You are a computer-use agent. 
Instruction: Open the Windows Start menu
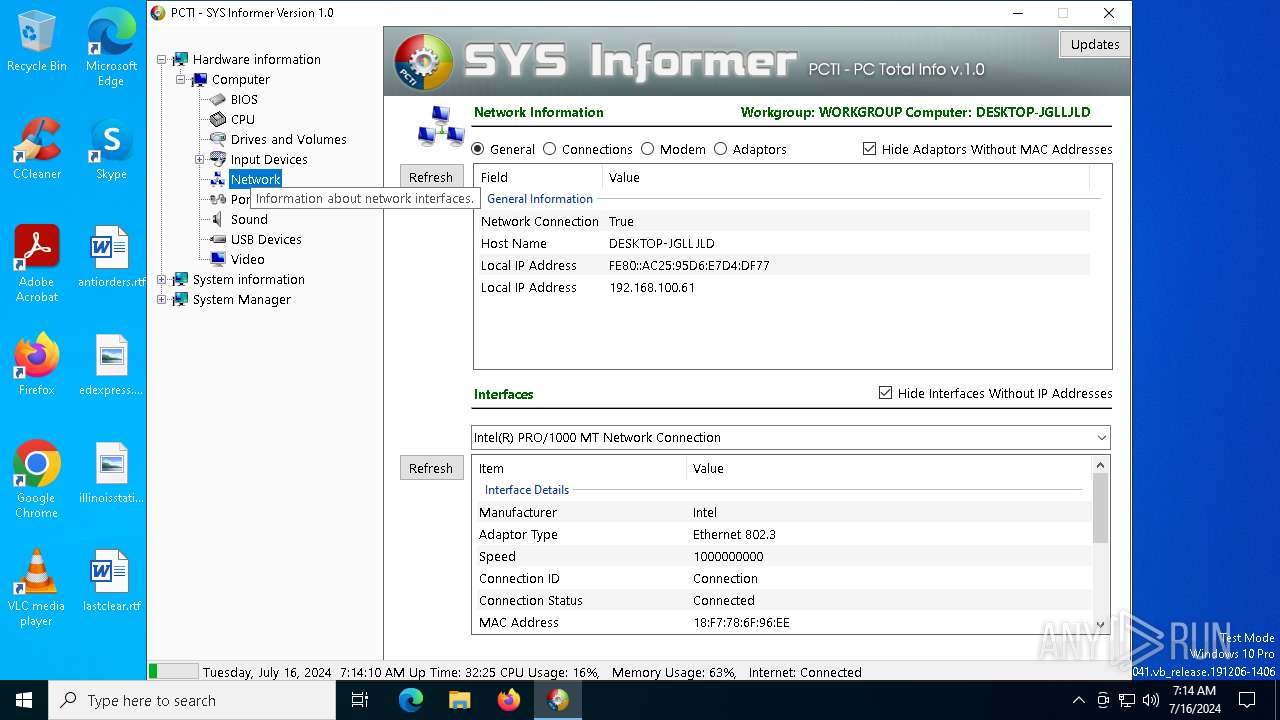(x=24, y=700)
